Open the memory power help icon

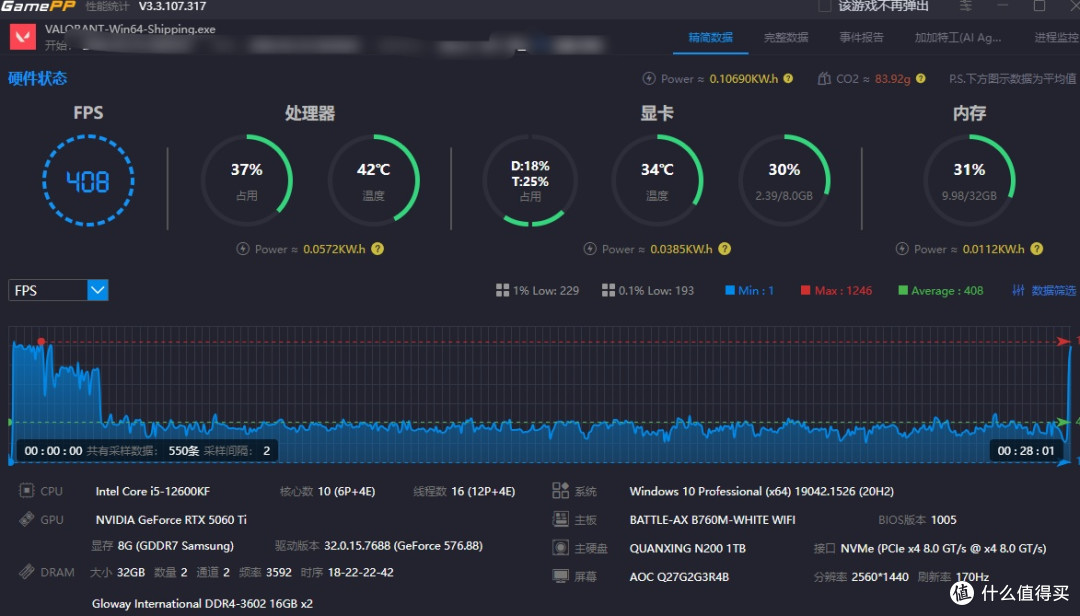tap(1037, 249)
